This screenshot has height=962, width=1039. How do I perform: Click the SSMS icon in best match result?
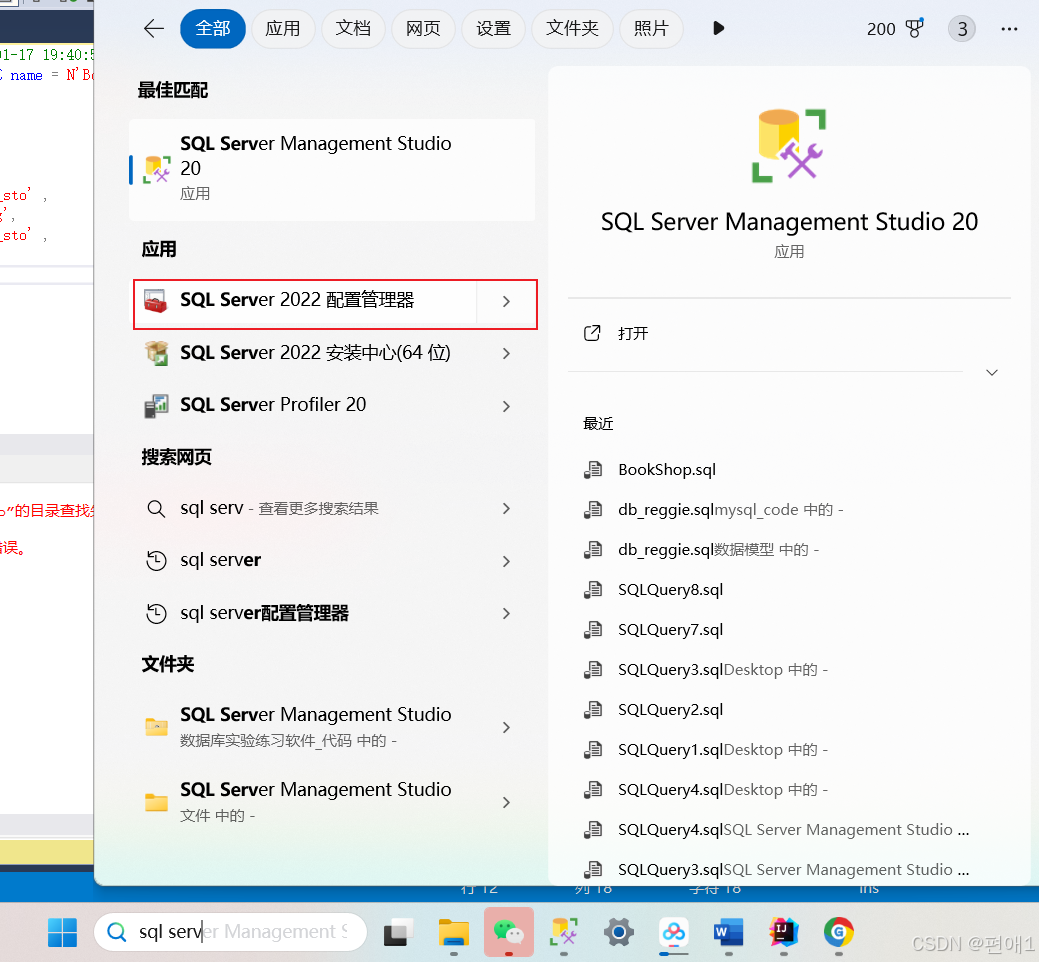tap(157, 170)
